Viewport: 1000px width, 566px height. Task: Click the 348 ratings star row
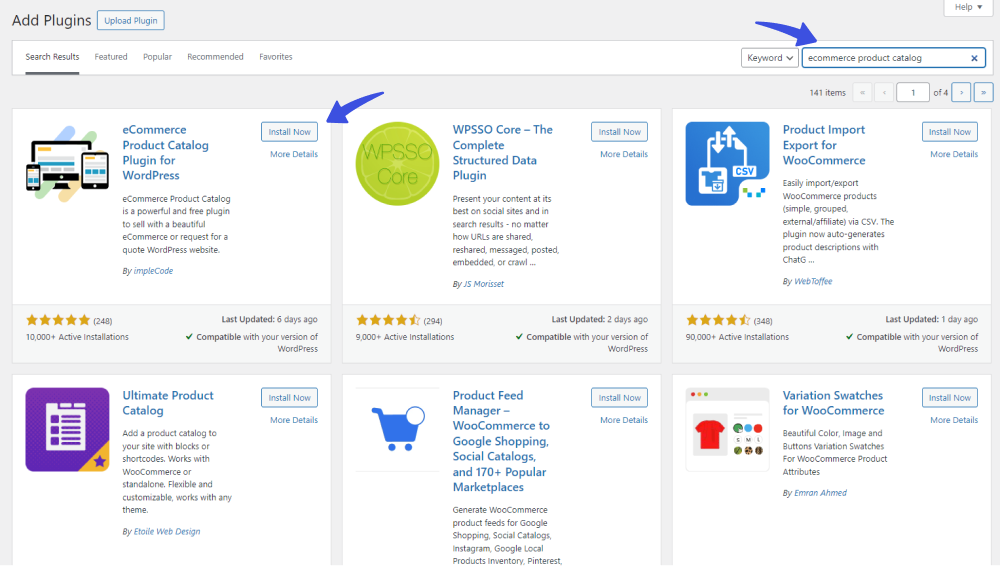(718, 320)
